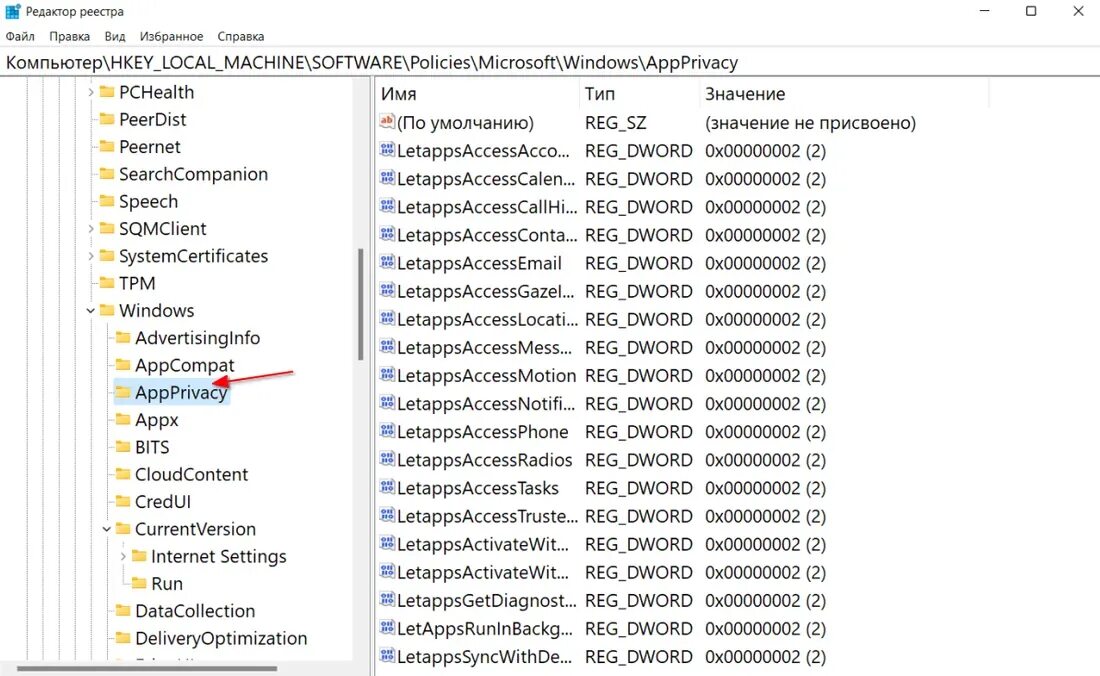
Task: Open the Избранное menu
Action: pyautogui.click(x=171, y=36)
